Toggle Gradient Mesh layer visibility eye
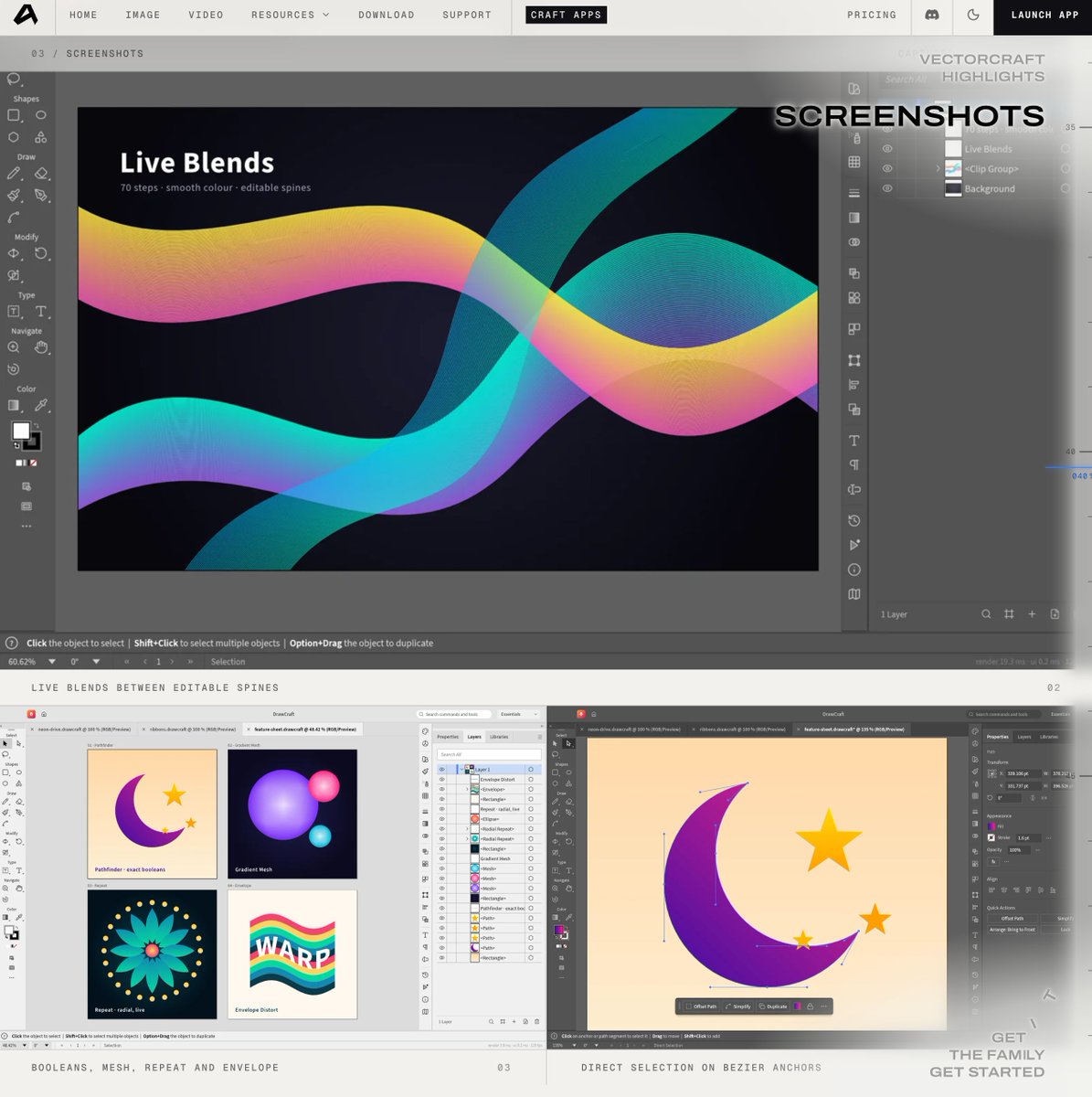 click(442, 858)
